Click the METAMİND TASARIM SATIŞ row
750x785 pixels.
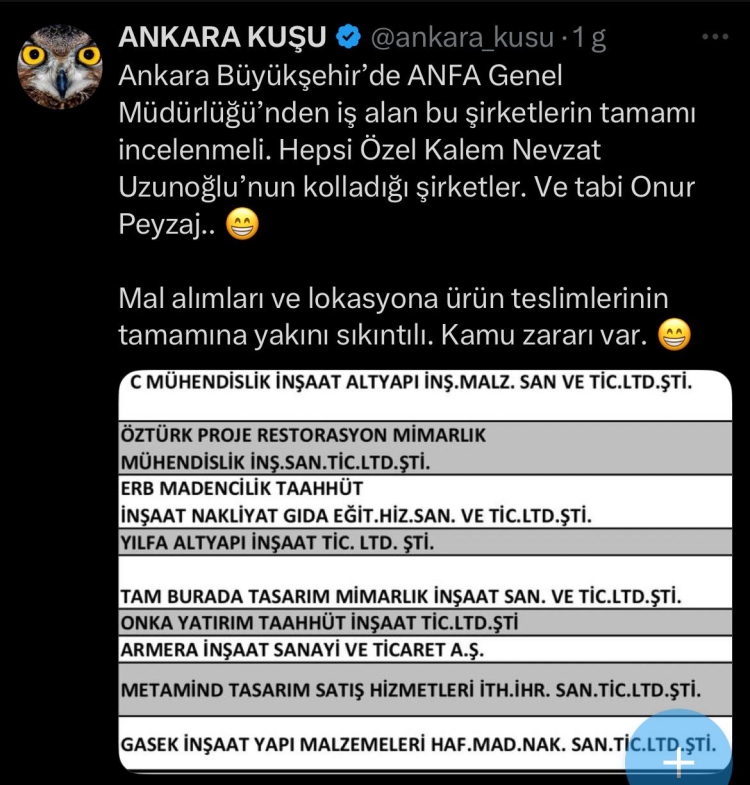coord(425,689)
